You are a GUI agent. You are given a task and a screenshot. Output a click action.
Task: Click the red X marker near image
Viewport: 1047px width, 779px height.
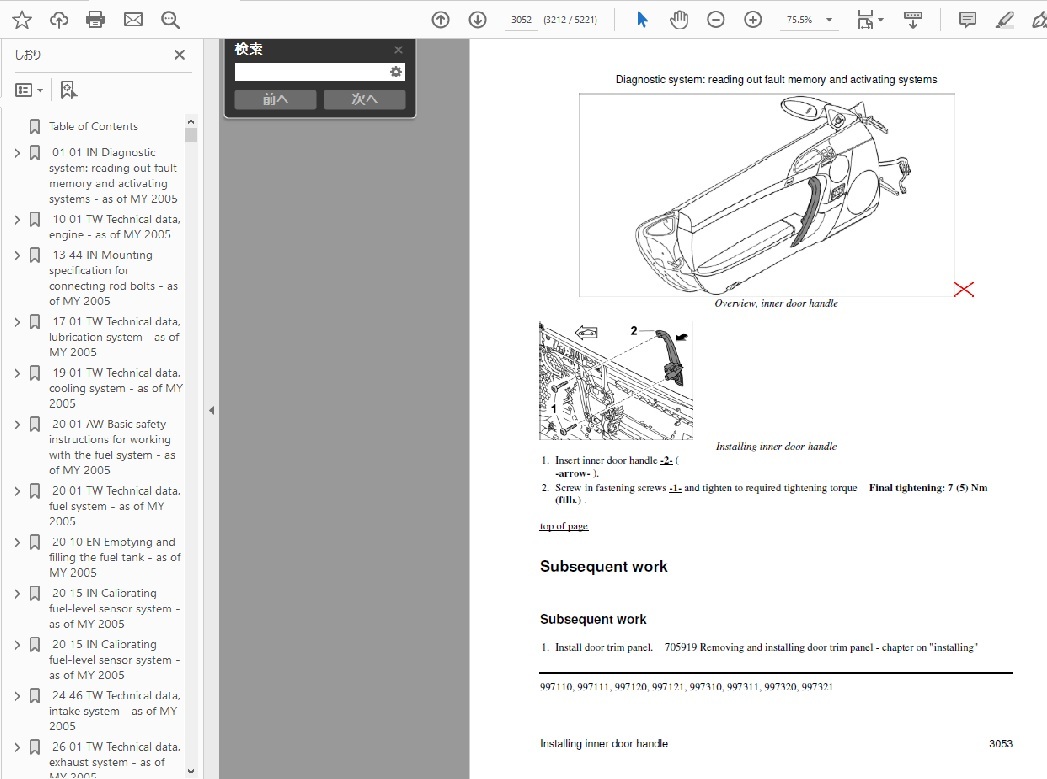pyautogui.click(x=964, y=289)
